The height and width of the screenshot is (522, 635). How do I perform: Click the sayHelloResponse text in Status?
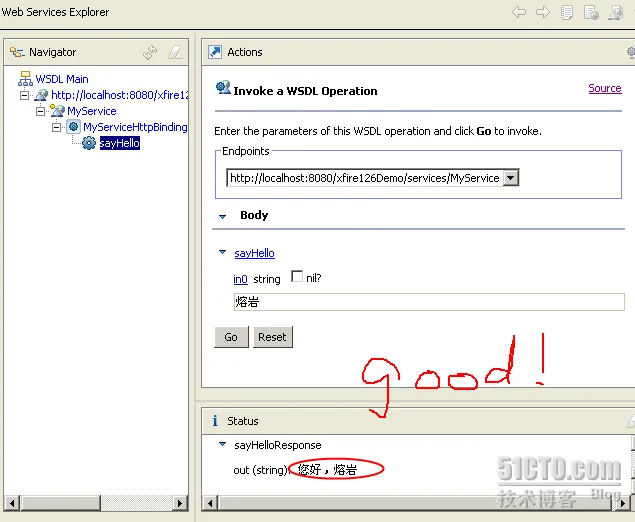[278, 445]
